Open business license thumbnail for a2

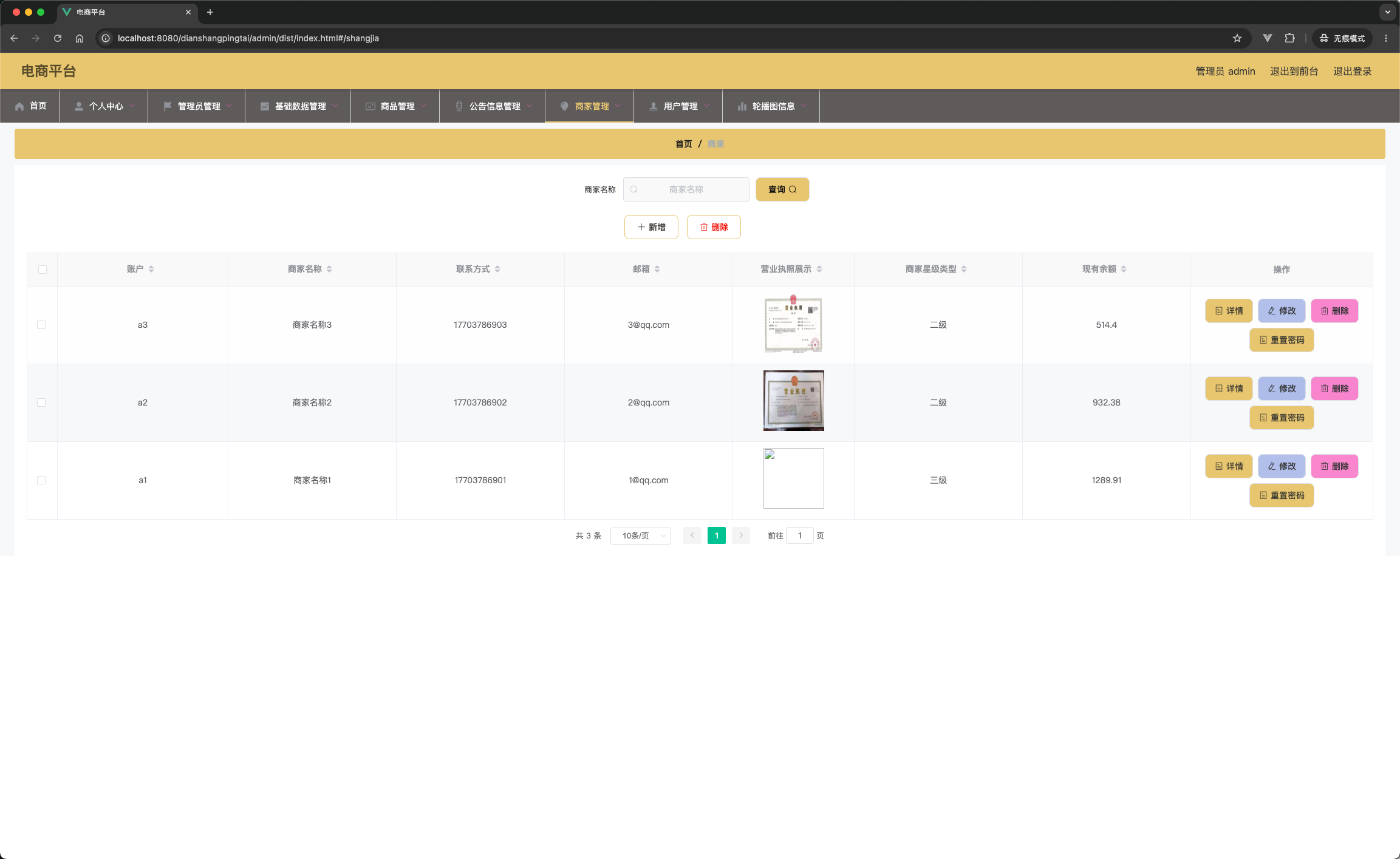click(x=793, y=401)
